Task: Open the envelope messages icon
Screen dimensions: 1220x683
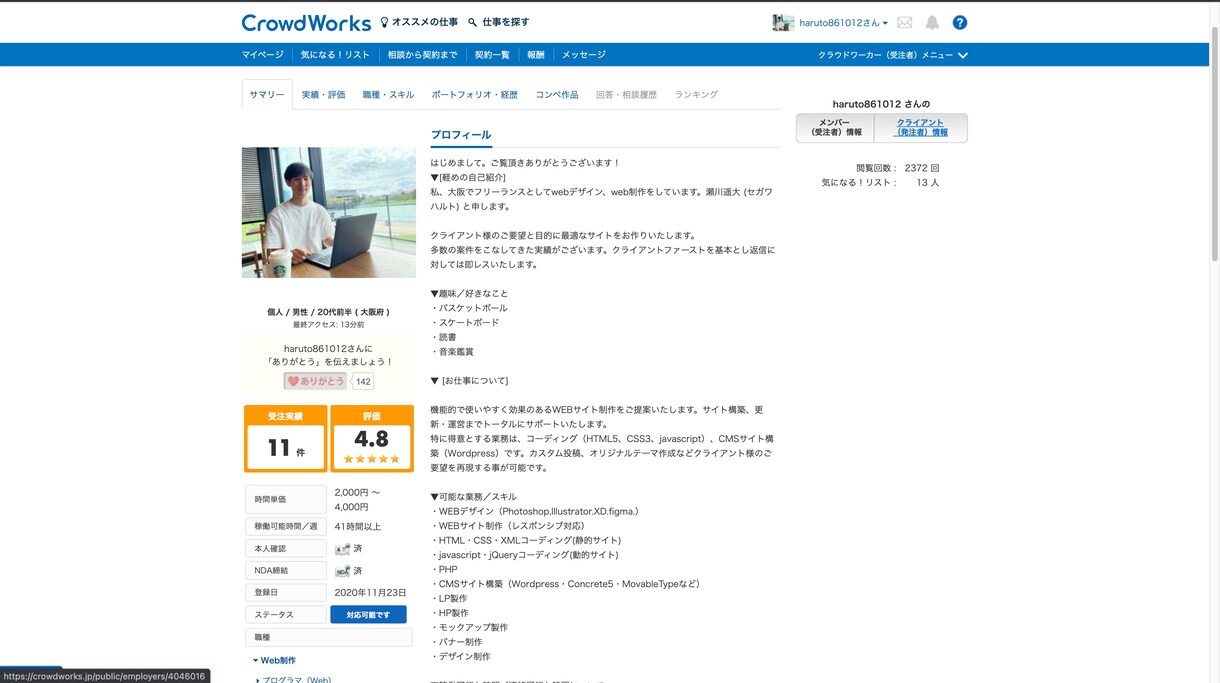Action: (x=905, y=23)
